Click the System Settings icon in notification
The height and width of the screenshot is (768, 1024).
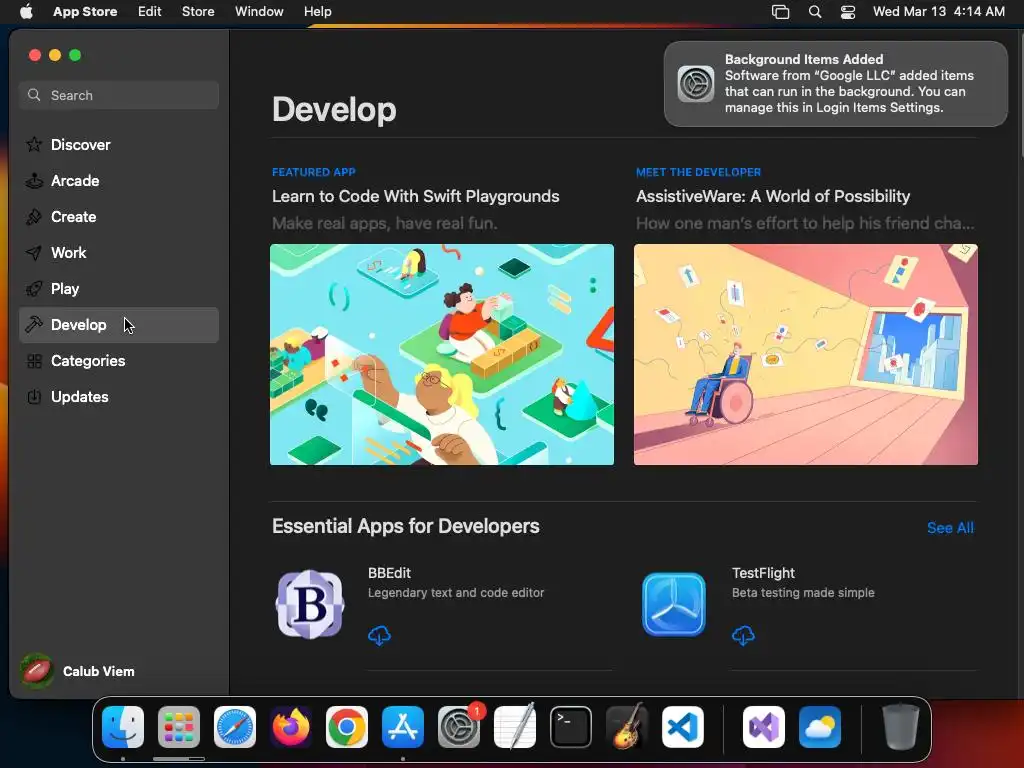(696, 84)
